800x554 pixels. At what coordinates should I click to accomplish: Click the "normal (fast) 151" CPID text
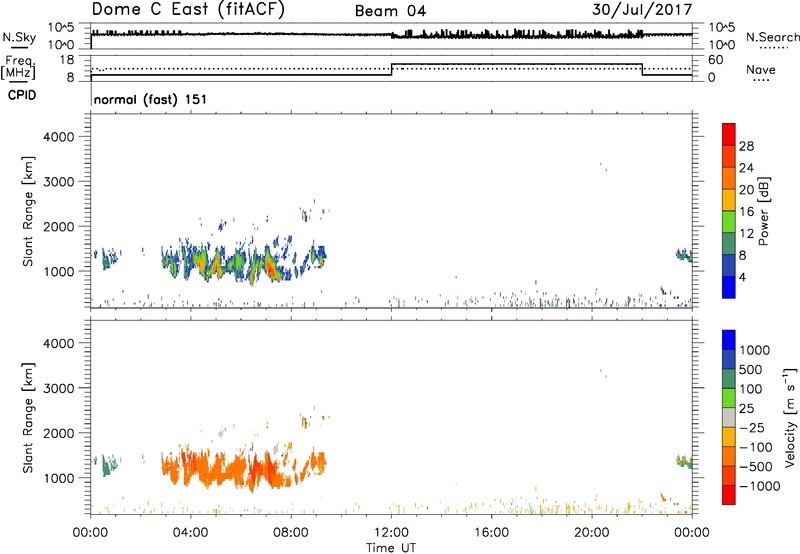(x=151, y=99)
